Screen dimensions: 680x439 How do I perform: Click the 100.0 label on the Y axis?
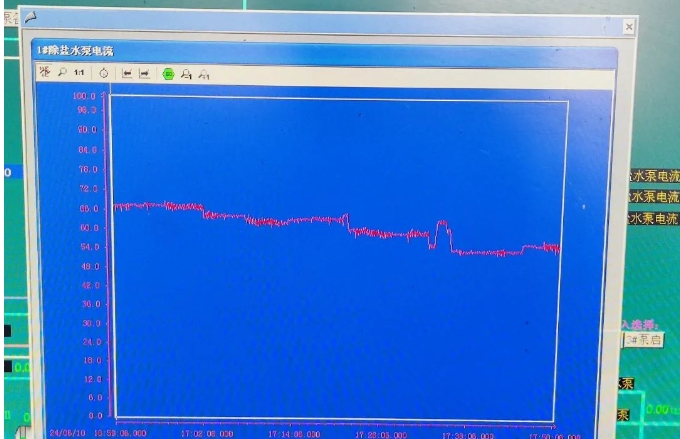86,95
